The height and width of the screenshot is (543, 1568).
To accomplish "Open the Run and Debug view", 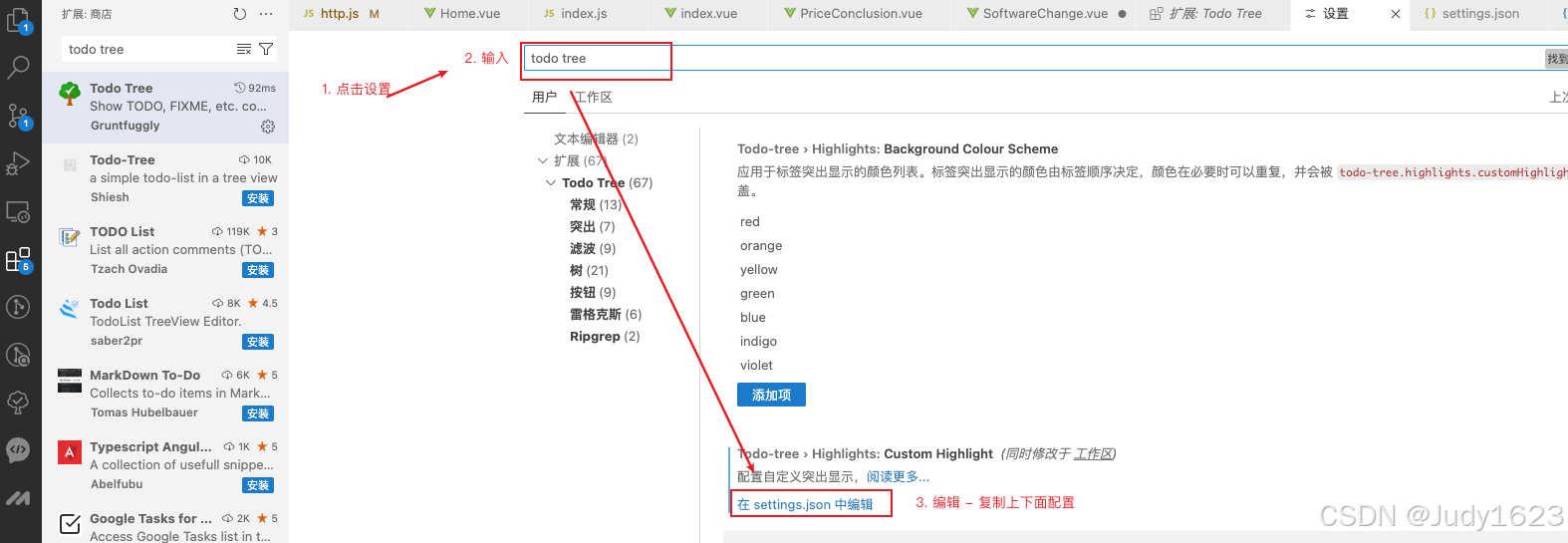I will tap(19, 163).
